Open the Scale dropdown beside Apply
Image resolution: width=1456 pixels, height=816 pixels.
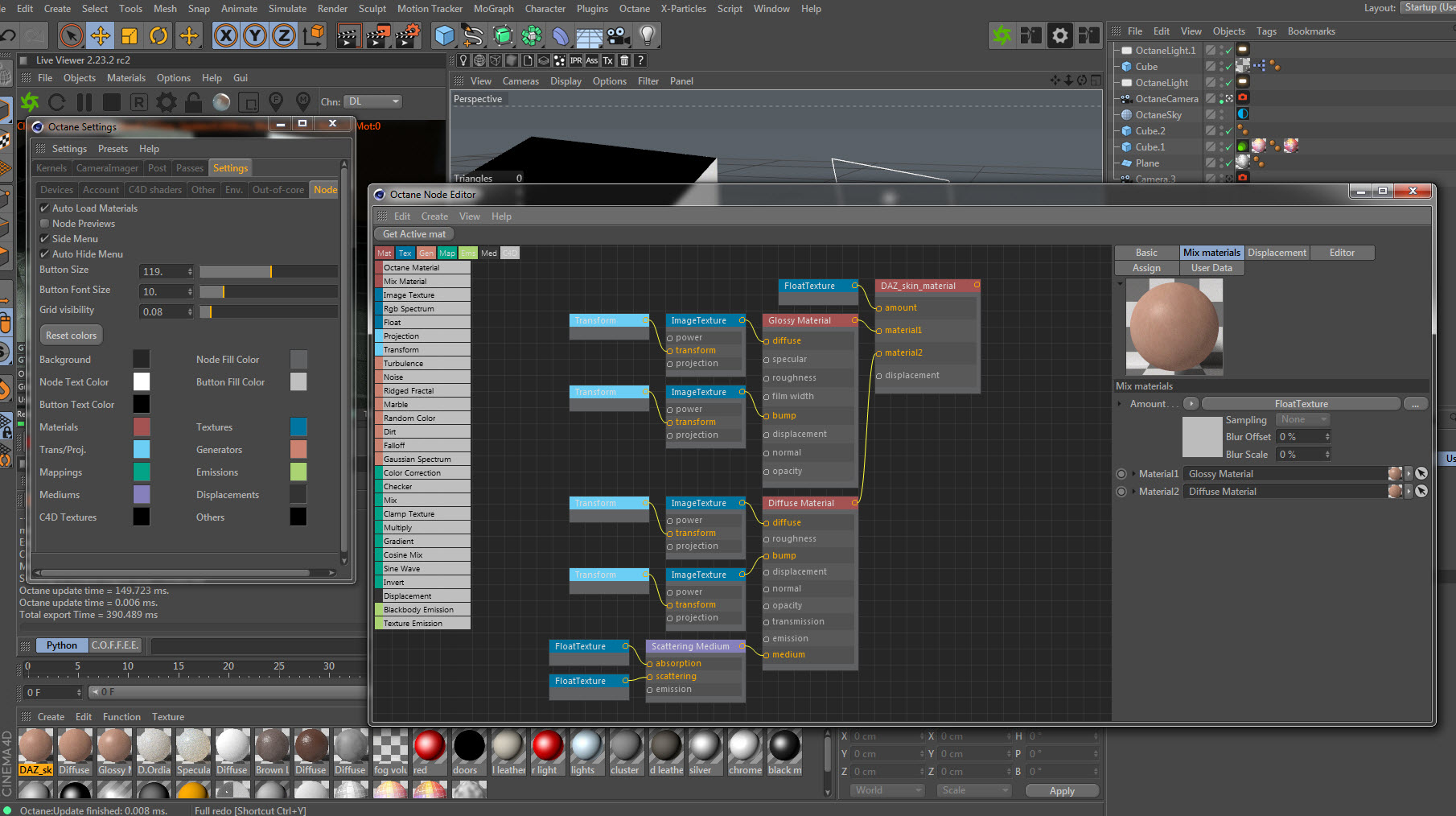pos(973,790)
